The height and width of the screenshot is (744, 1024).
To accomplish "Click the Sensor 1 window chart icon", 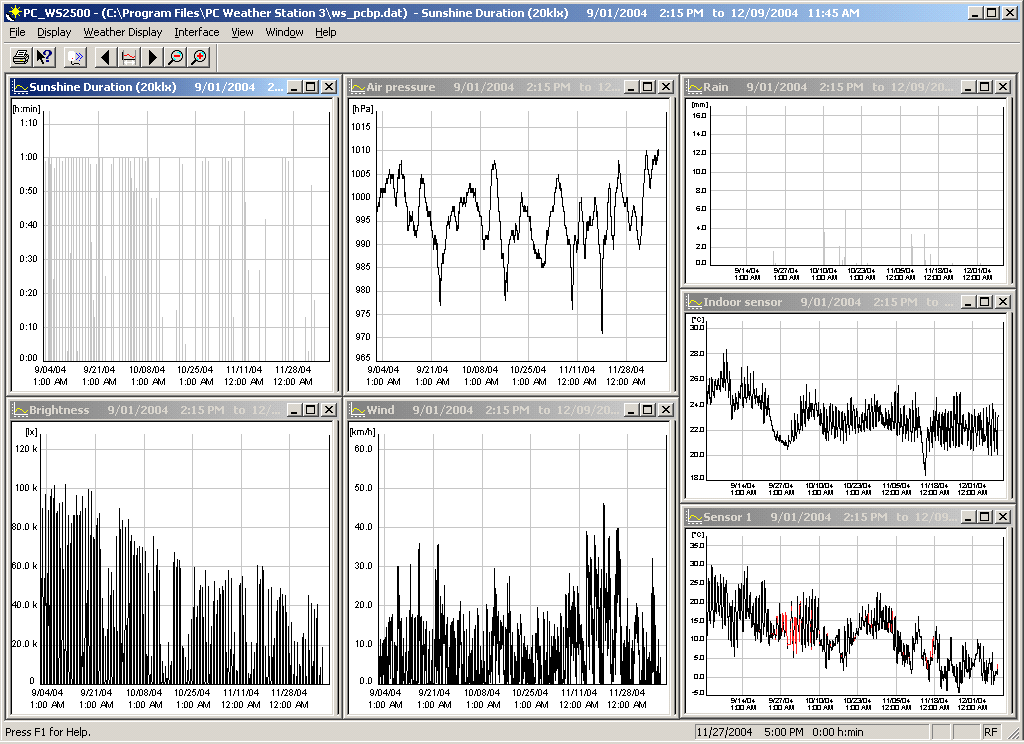I will click(695, 517).
